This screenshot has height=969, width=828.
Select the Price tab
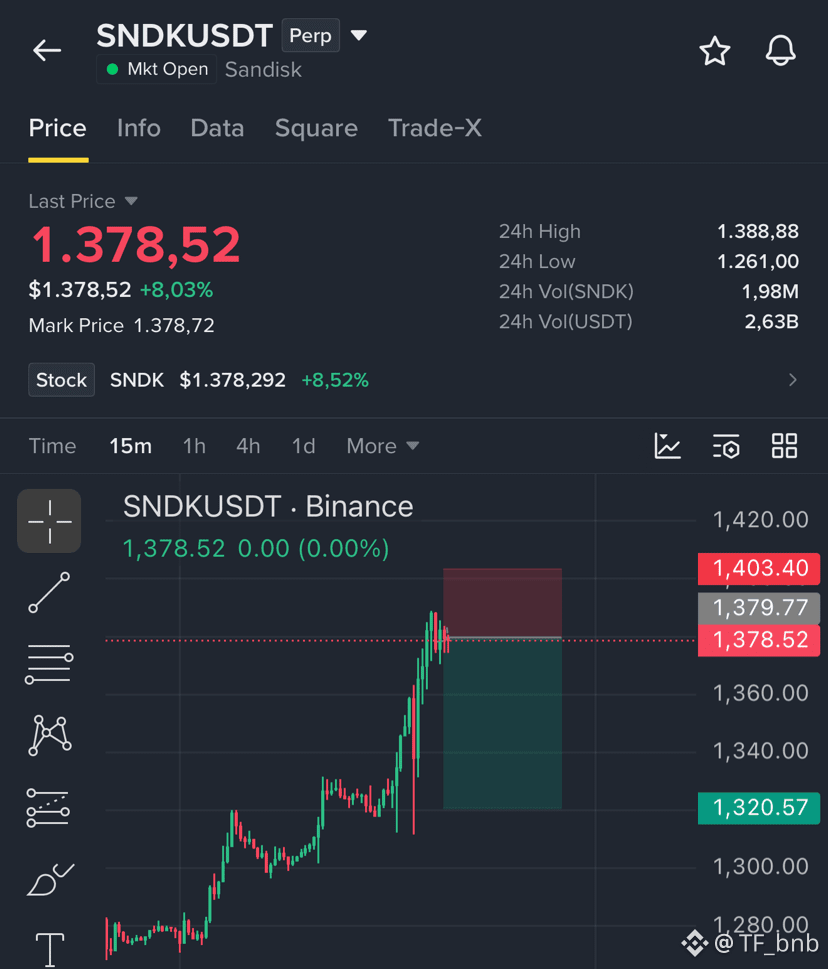57,128
